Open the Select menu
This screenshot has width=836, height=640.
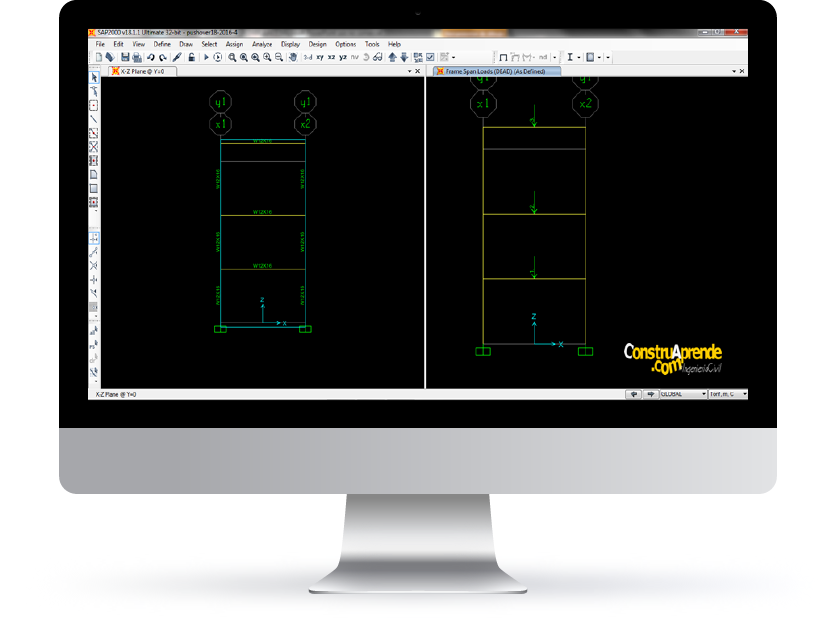click(x=209, y=44)
